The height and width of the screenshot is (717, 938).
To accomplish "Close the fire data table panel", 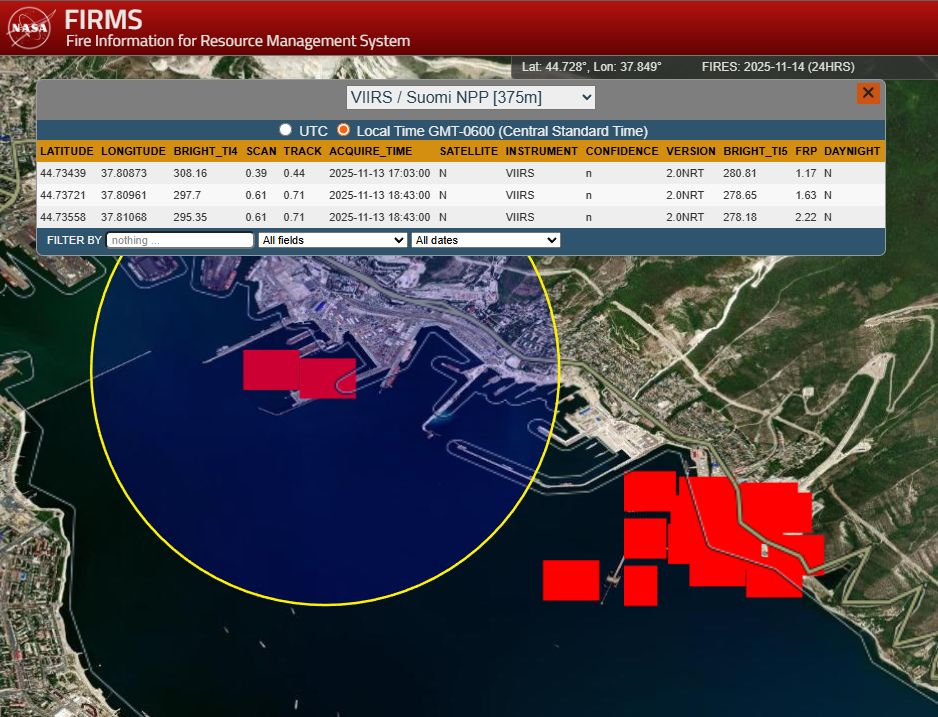I will 868,93.
